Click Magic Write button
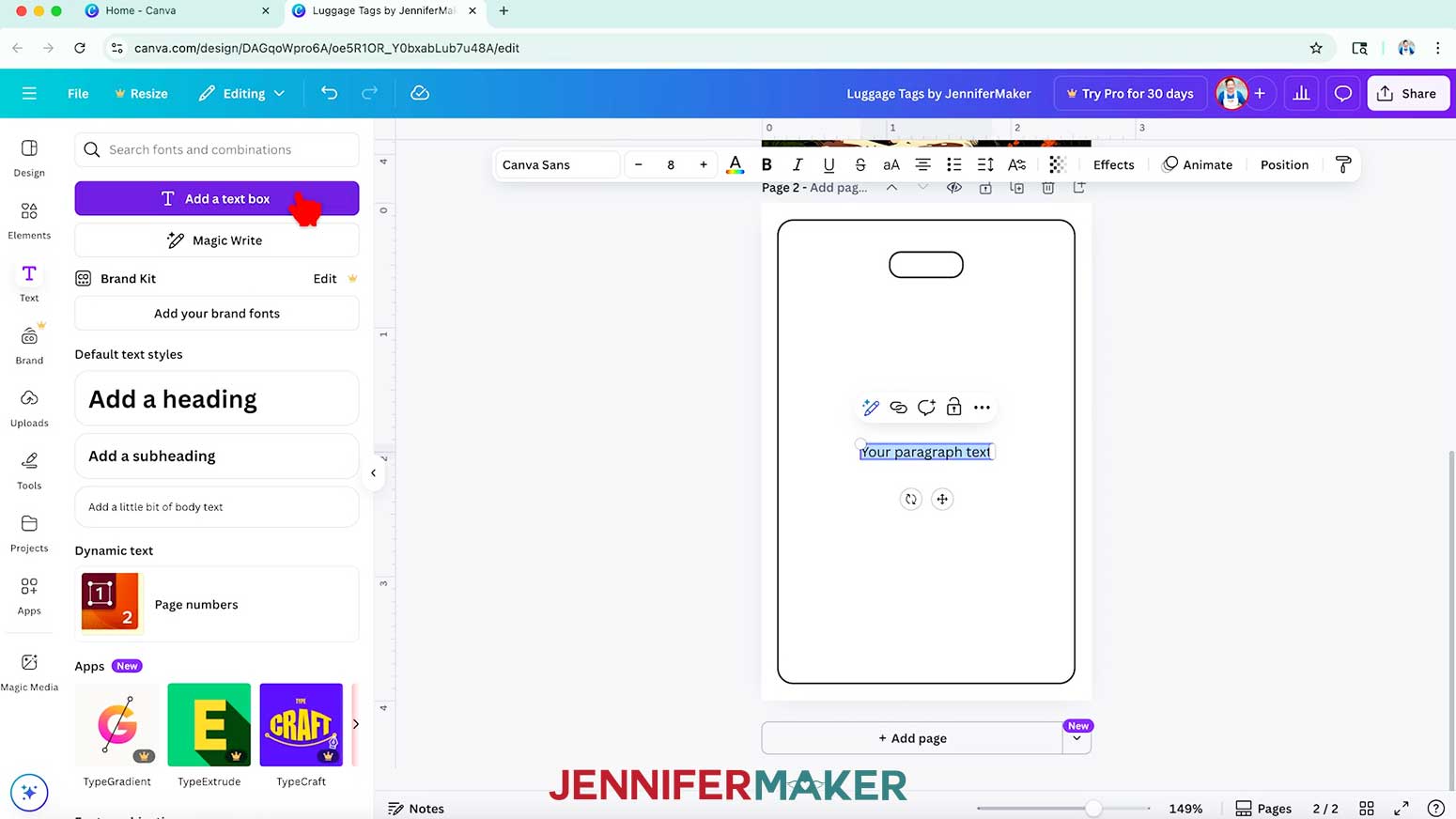1456x819 pixels. pos(217,240)
